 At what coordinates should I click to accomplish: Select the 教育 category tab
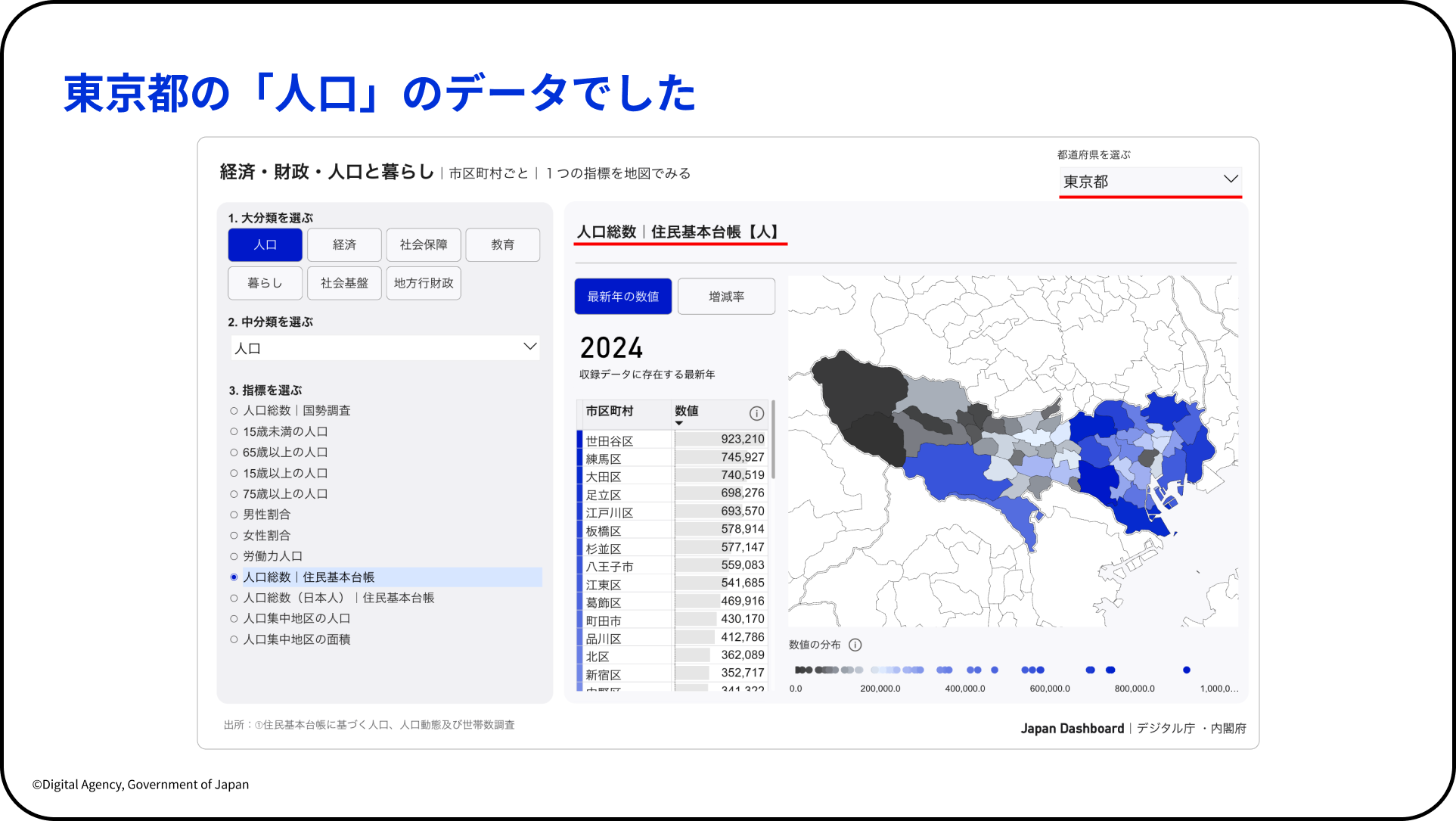pyautogui.click(x=503, y=244)
